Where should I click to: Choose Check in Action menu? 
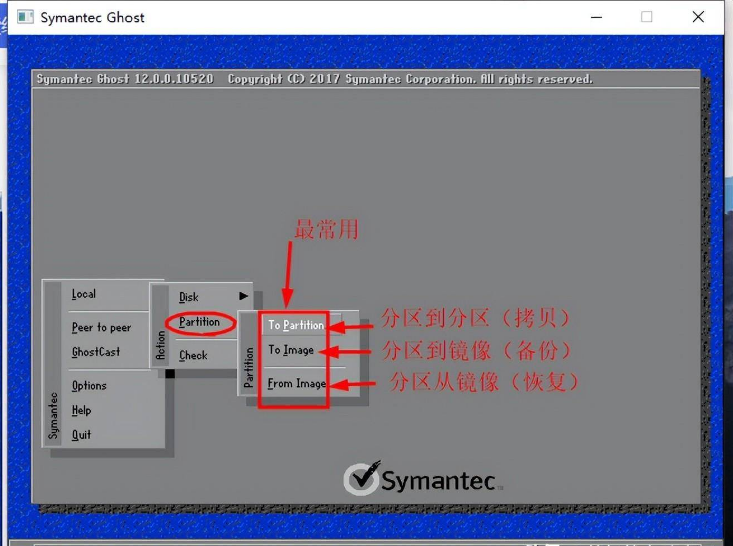pos(194,355)
